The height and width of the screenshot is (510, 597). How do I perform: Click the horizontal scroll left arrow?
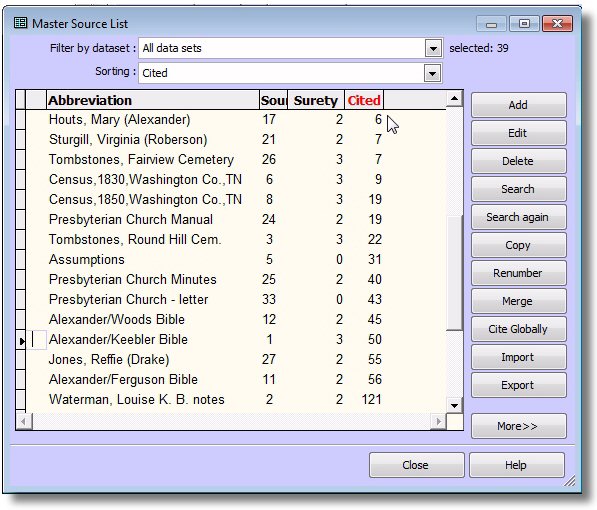click(x=24, y=421)
